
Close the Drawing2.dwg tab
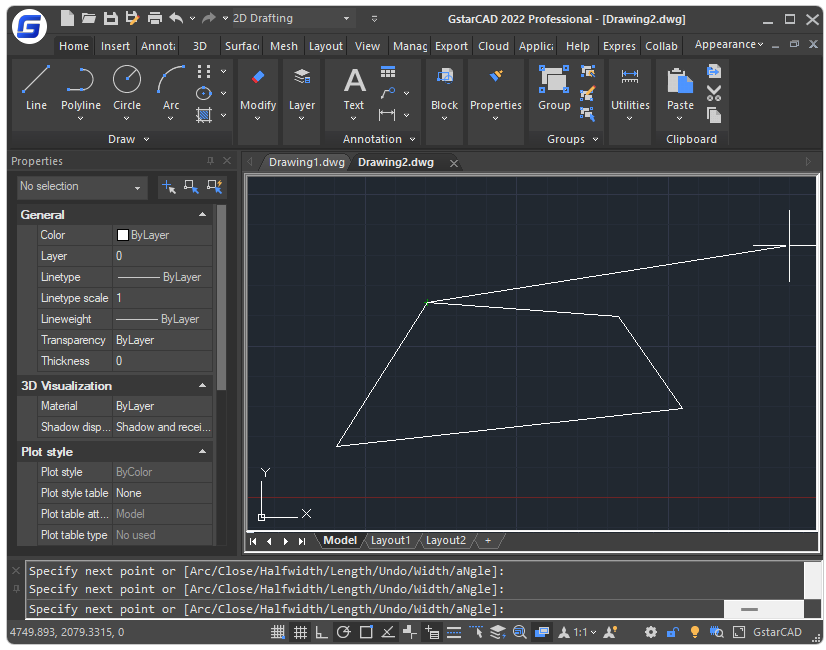click(x=454, y=163)
